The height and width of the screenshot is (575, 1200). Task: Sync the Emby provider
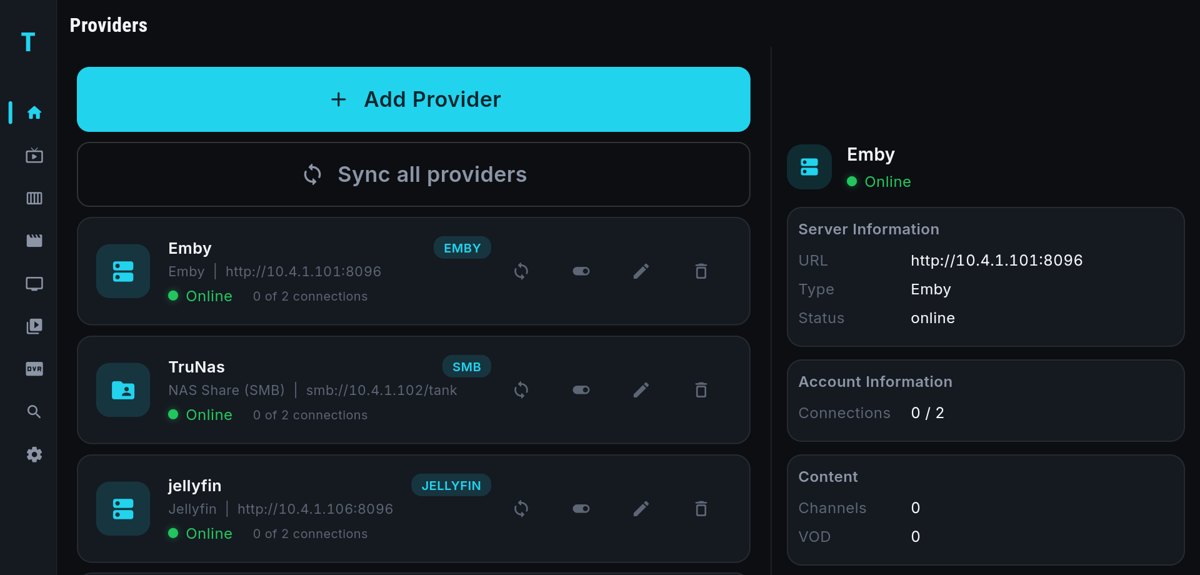click(x=521, y=271)
